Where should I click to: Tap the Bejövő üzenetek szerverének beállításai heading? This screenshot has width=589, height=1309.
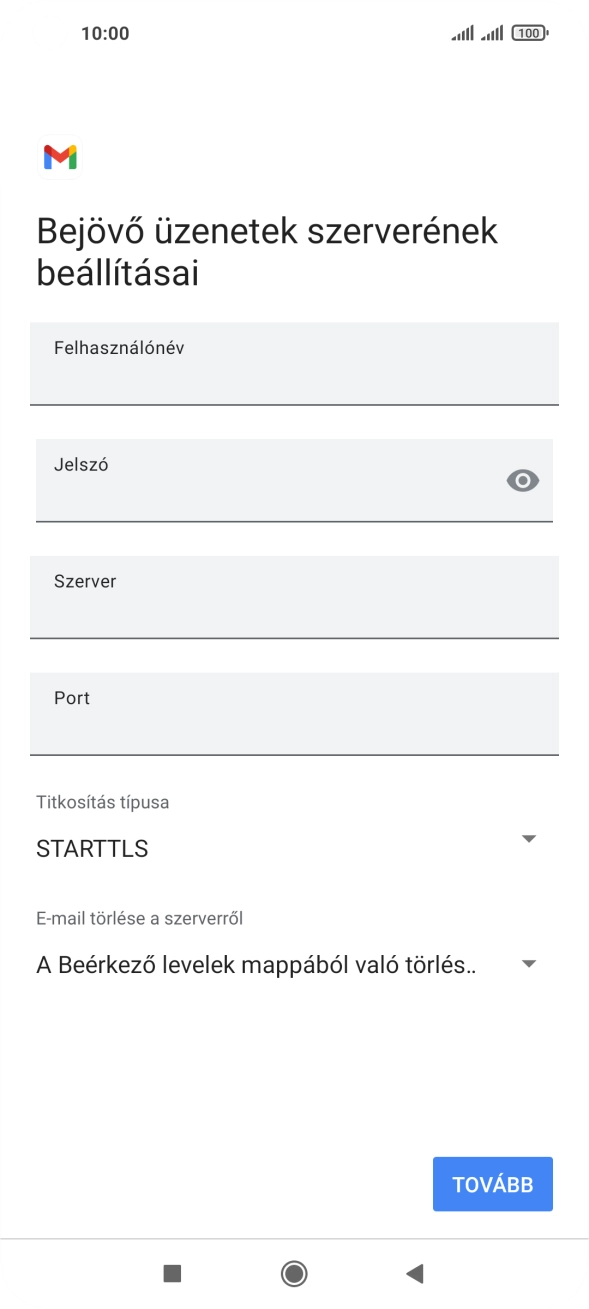click(x=266, y=250)
